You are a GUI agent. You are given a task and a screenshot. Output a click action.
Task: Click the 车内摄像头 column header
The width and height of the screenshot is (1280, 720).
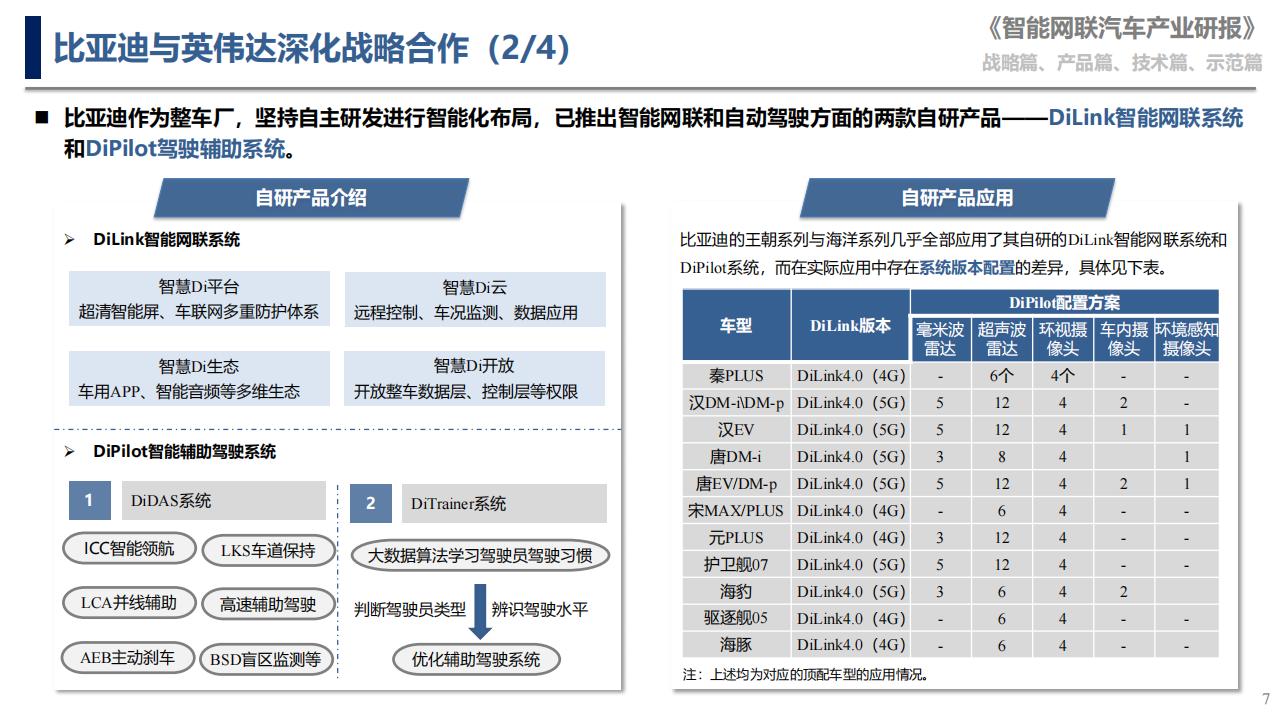tap(1124, 338)
